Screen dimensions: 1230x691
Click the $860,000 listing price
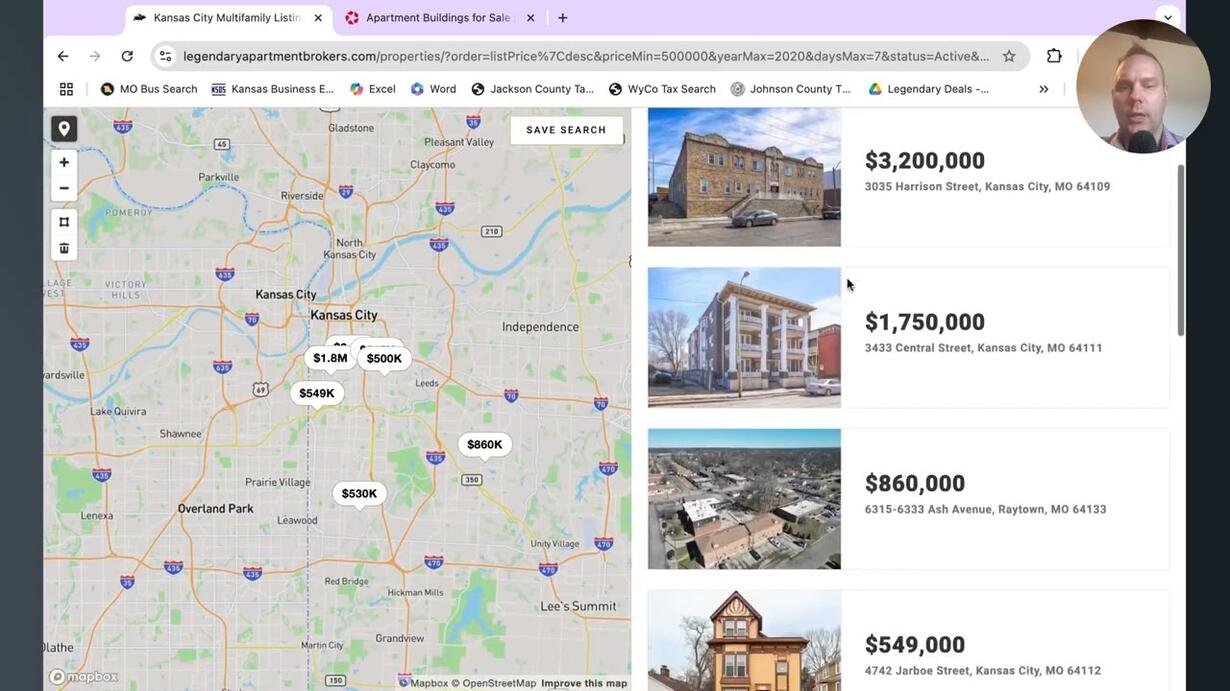tap(915, 484)
